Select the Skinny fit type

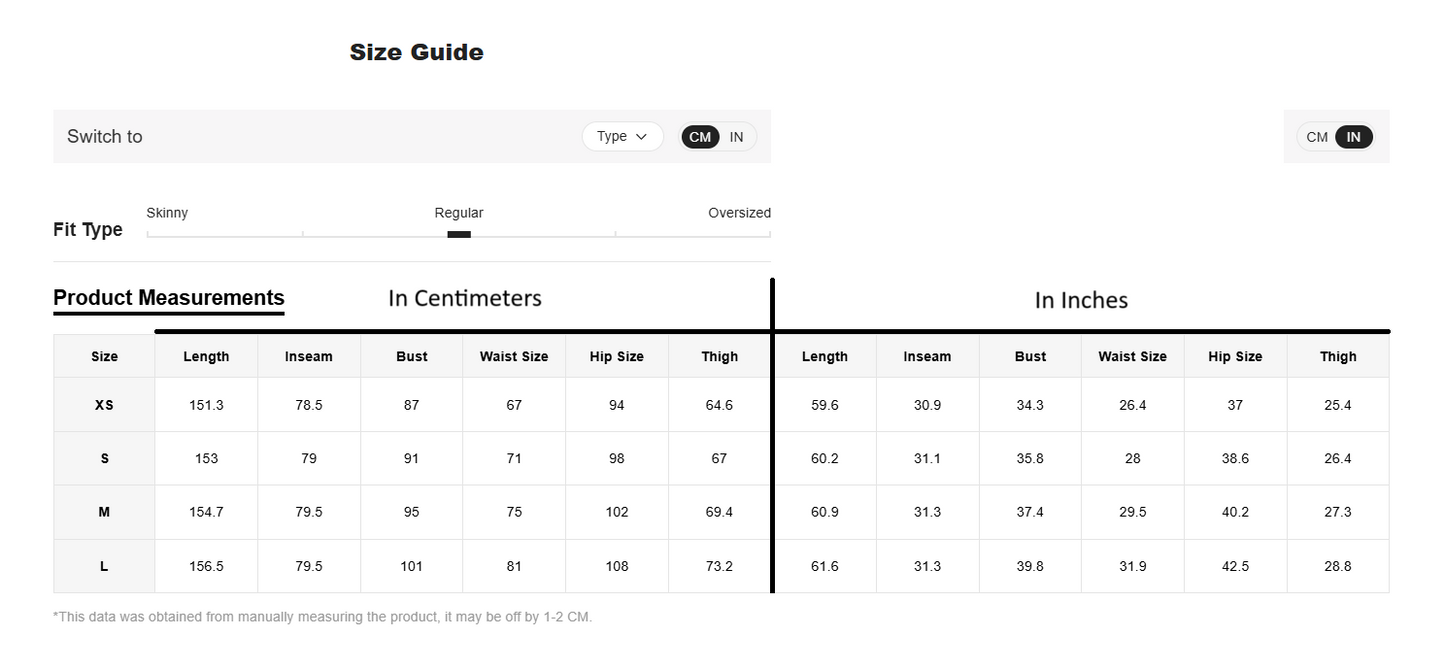click(167, 213)
